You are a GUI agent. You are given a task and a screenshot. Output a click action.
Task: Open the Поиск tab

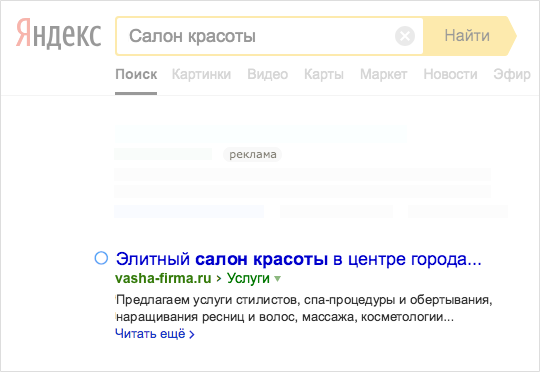click(x=136, y=74)
